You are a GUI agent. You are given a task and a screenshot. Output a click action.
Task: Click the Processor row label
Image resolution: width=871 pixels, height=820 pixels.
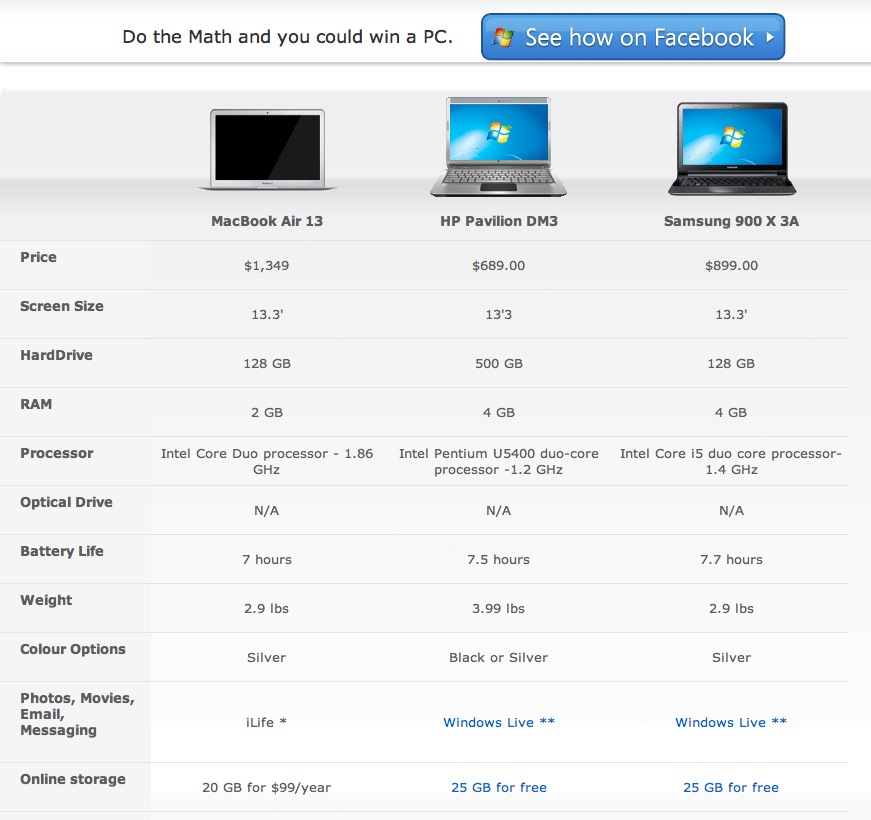tap(57, 453)
